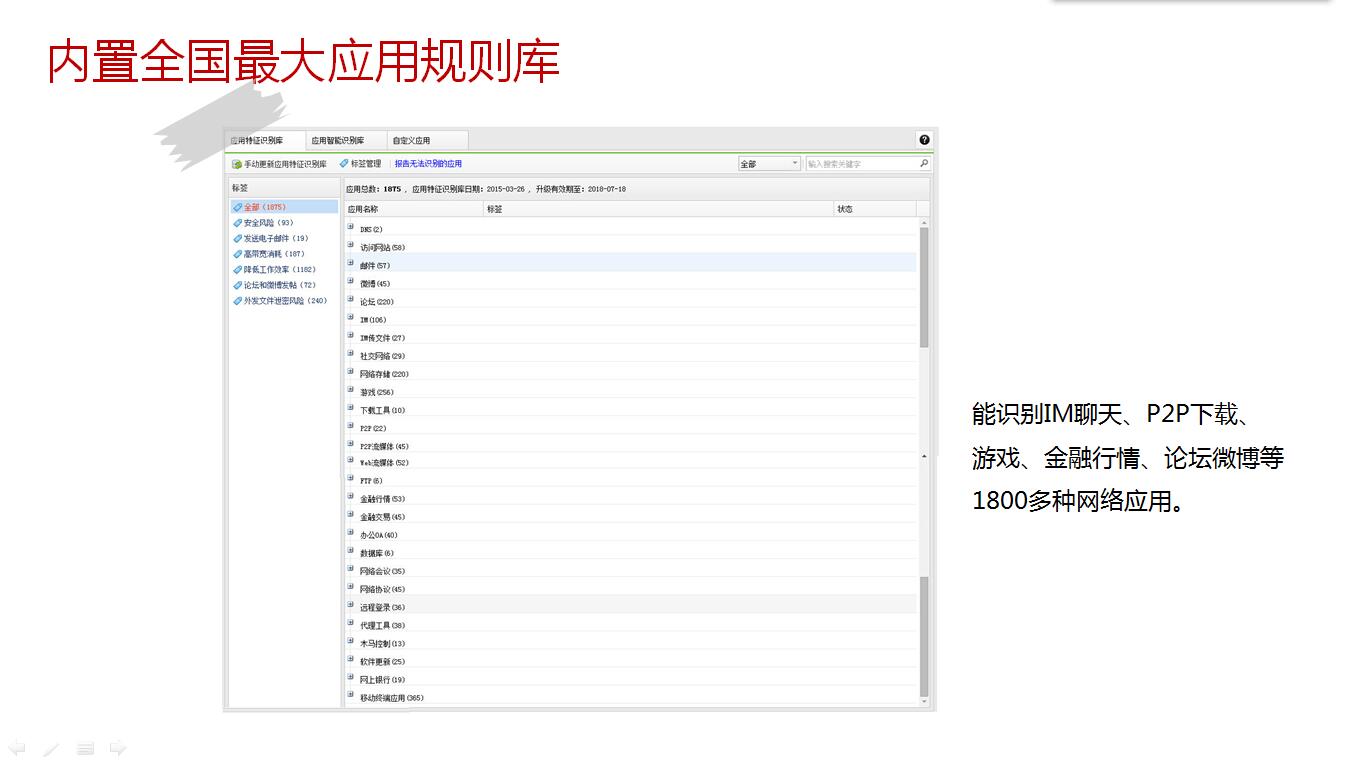Expand the 游戏 (256) category
This screenshot has height=768, width=1366.
tap(351, 391)
